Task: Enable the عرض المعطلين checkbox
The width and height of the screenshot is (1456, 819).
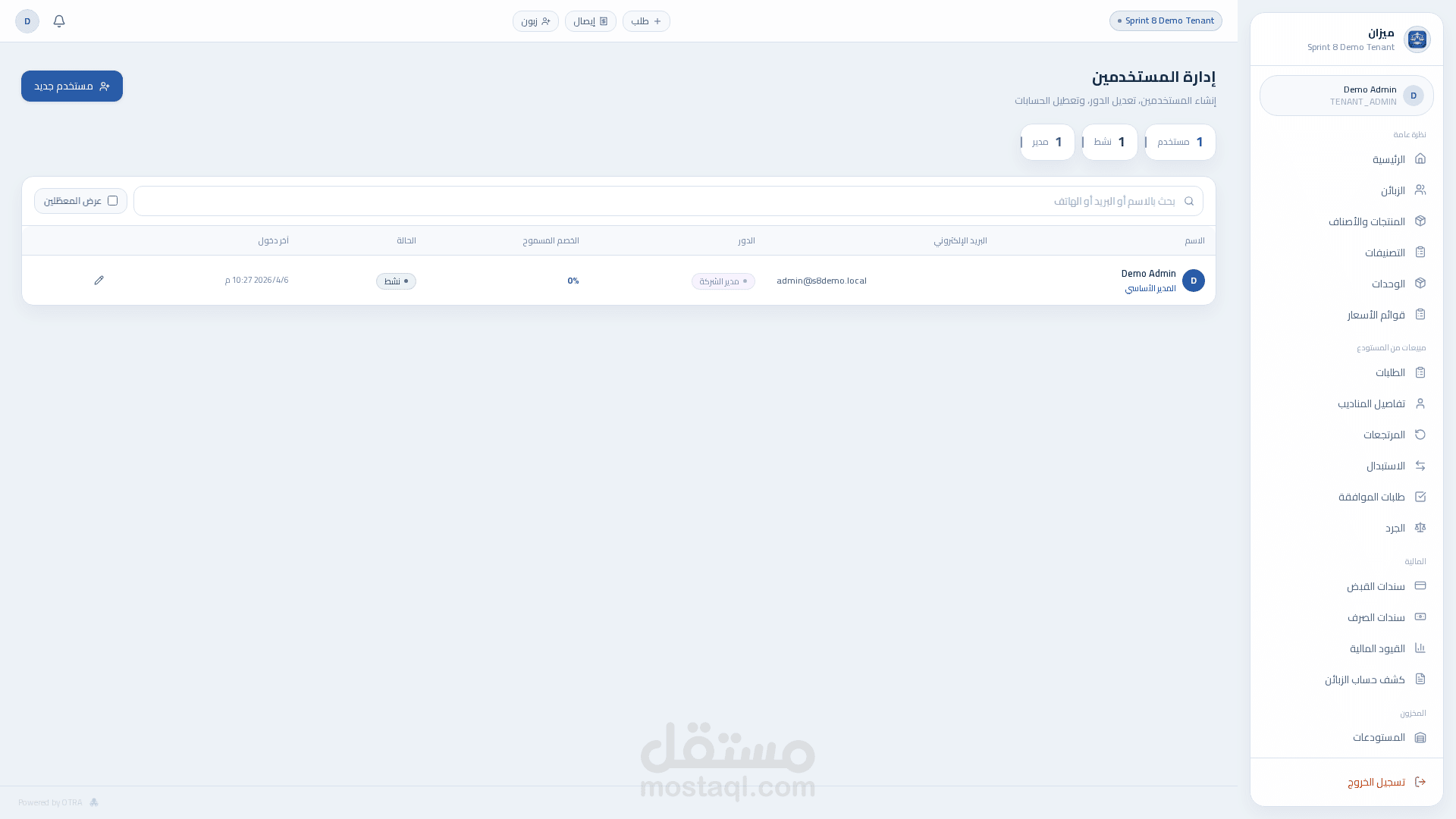Action: (x=112, y=201)
